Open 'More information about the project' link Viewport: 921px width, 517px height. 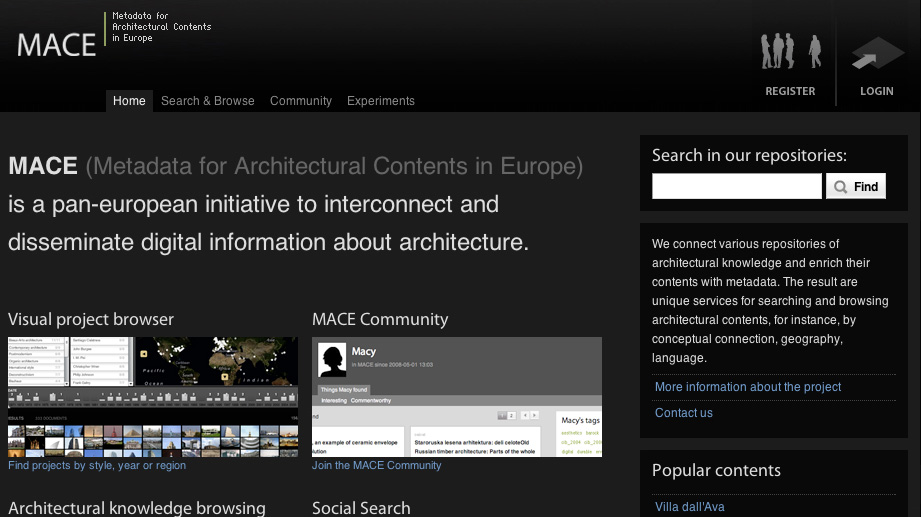click(747, 387)
